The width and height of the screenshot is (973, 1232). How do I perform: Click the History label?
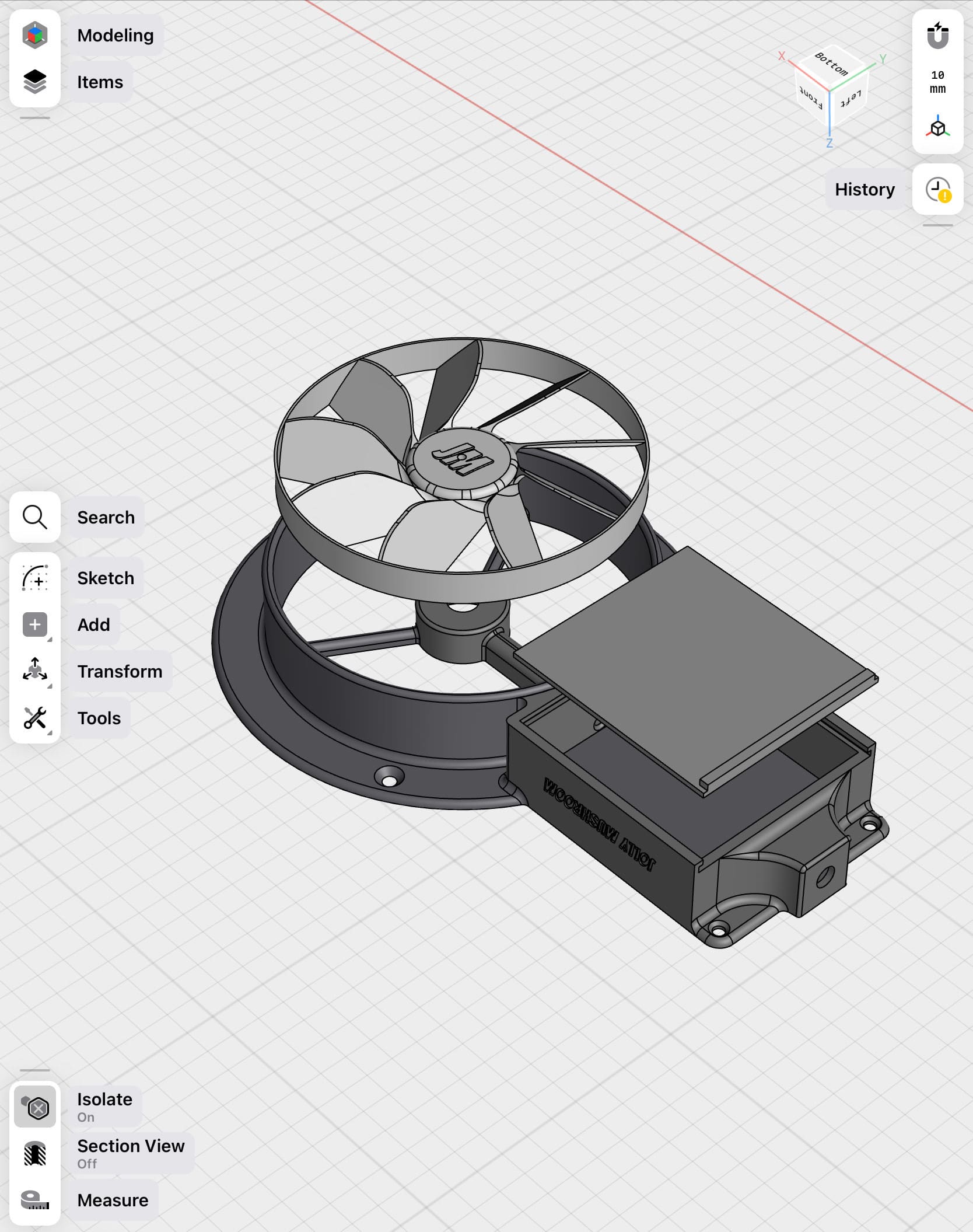click(x=865, y=189)
